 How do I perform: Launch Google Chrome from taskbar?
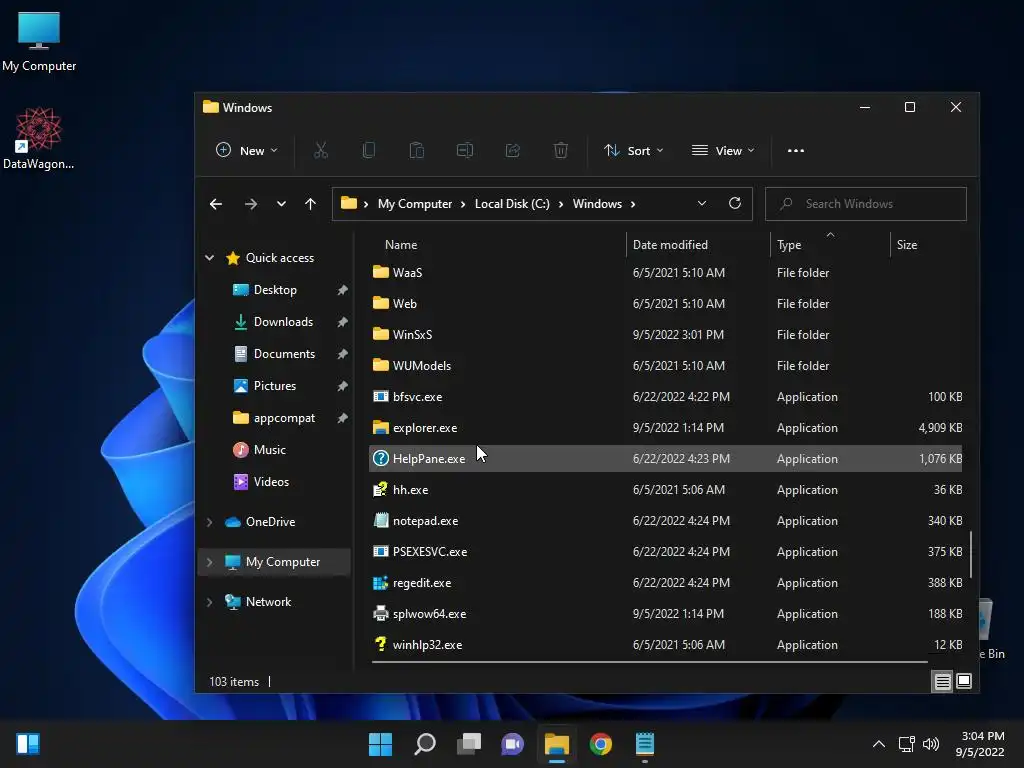(x=601, y=744)
